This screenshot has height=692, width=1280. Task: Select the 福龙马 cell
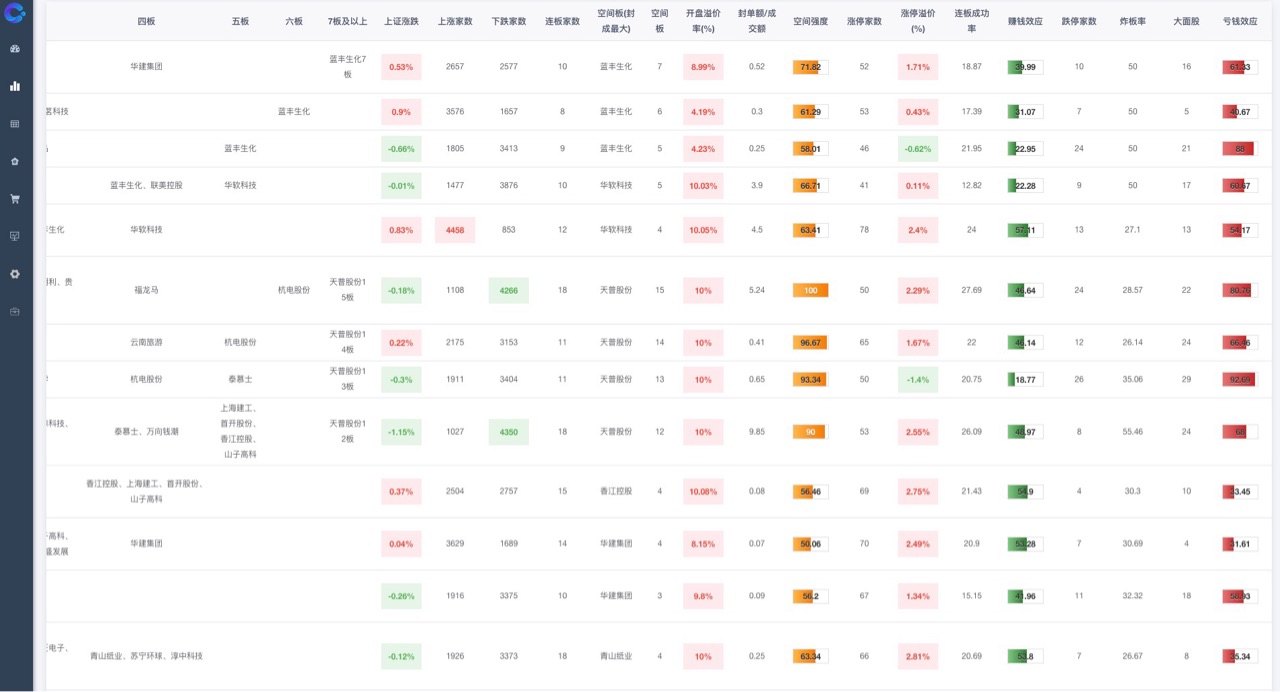146,290
